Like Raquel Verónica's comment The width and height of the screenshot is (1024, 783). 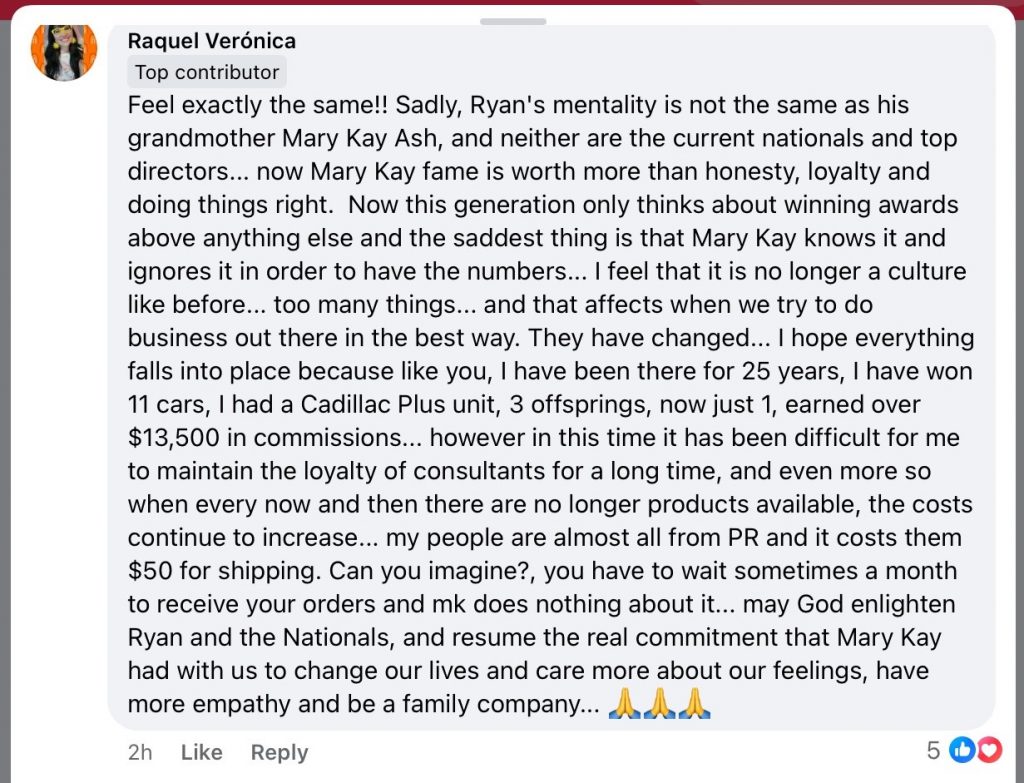point(202,752)
